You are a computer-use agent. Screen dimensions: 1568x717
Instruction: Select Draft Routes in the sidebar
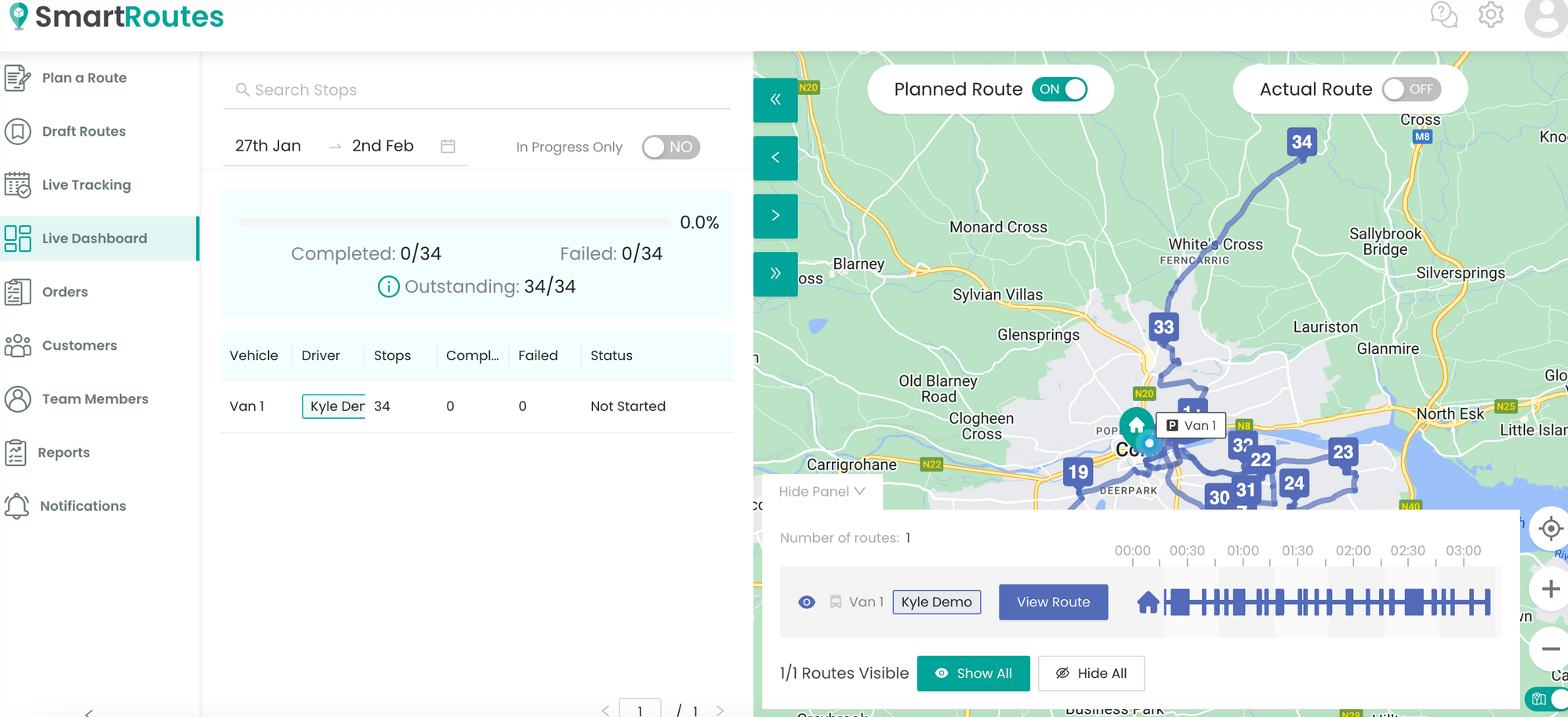click(83, 131)
